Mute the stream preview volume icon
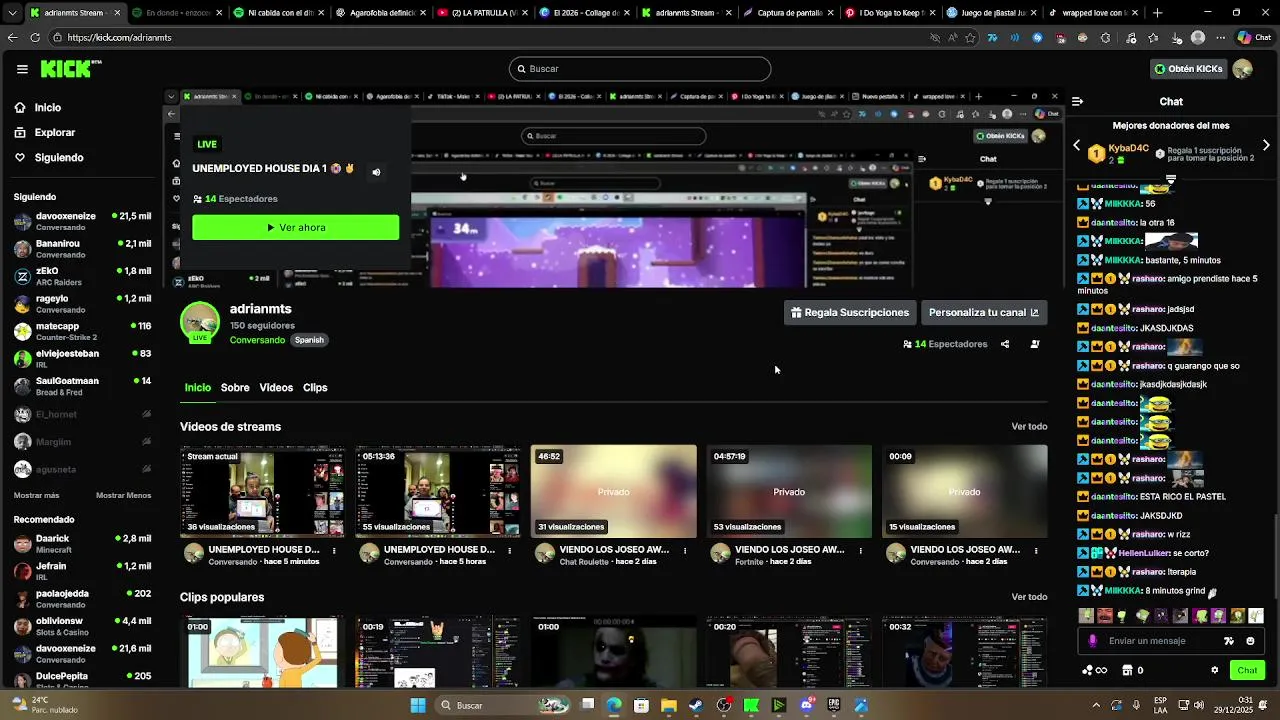The width and height of the screenshot is (1280, 720). 376,172
